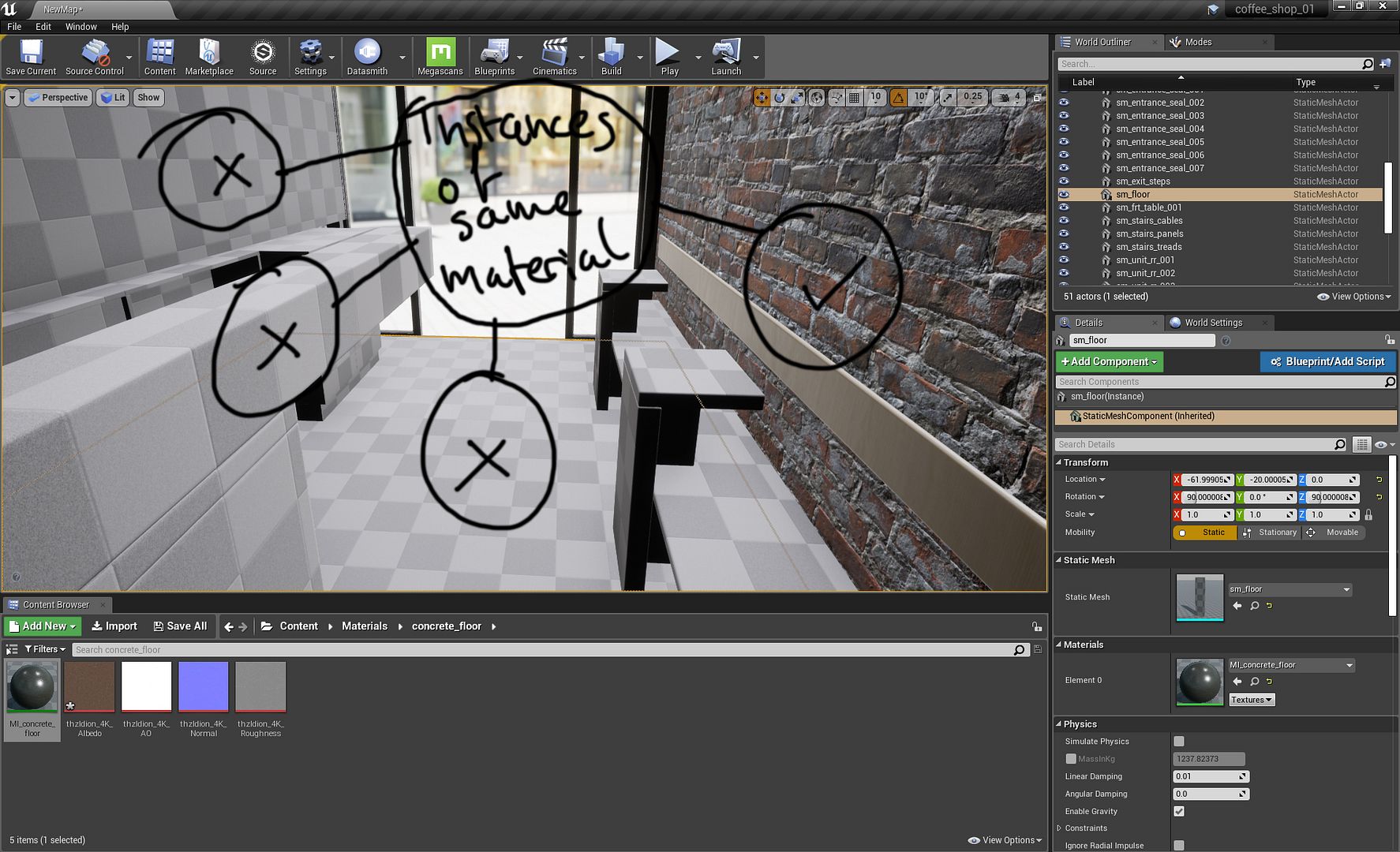1400x852 pixels.
Task: Click Blueprint/Add Script button
Action: click(x=1327, y=361)
